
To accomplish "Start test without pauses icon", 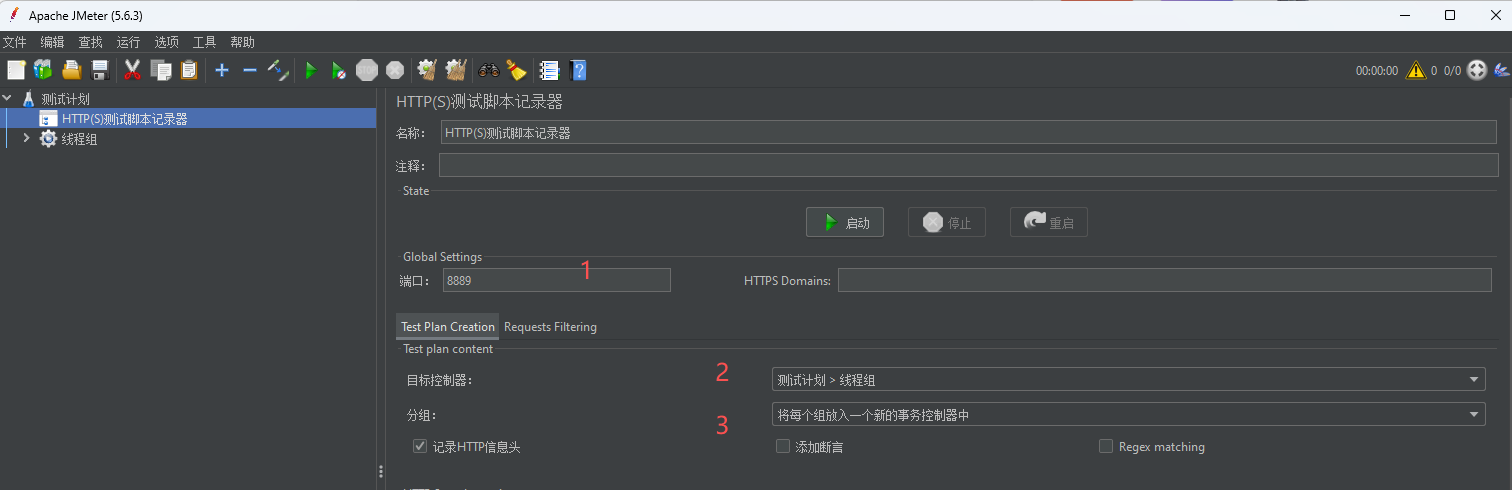I will [x=339, y=70].
